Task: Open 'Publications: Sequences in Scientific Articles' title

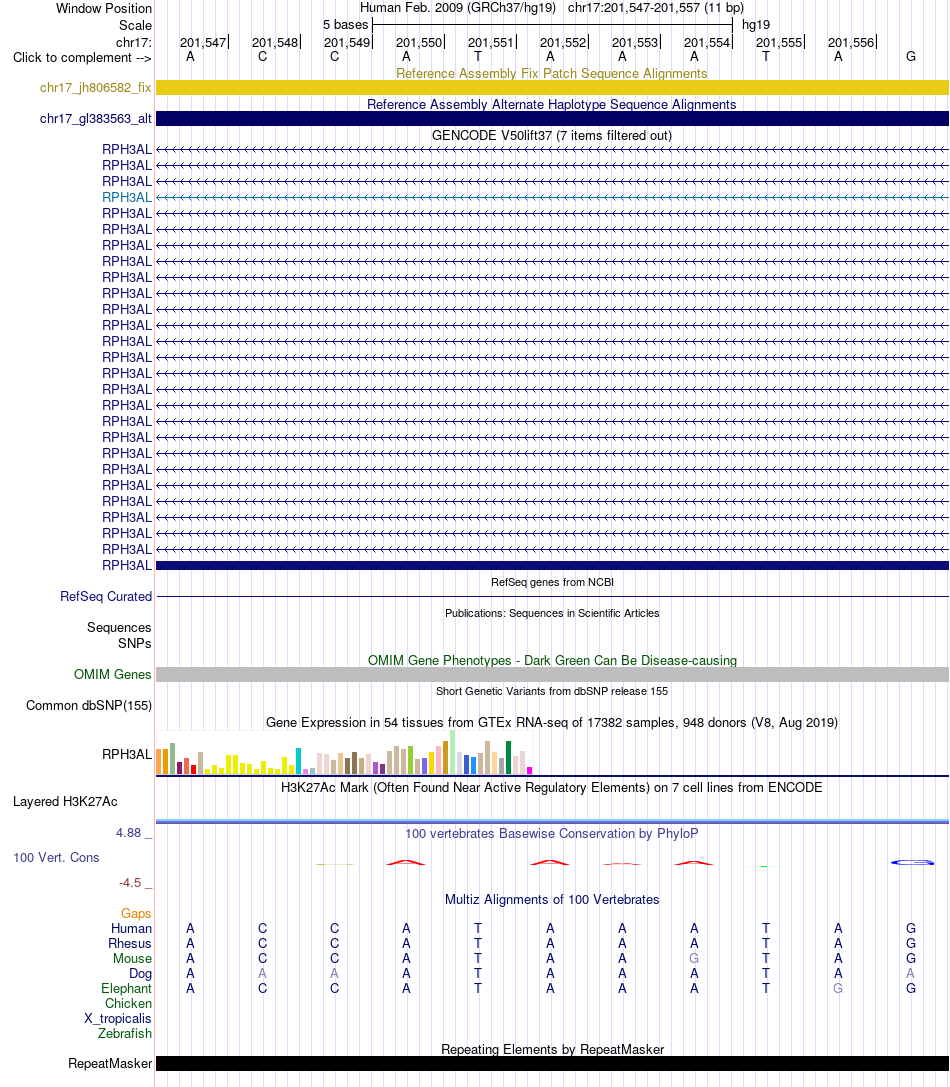Action: 552,614
